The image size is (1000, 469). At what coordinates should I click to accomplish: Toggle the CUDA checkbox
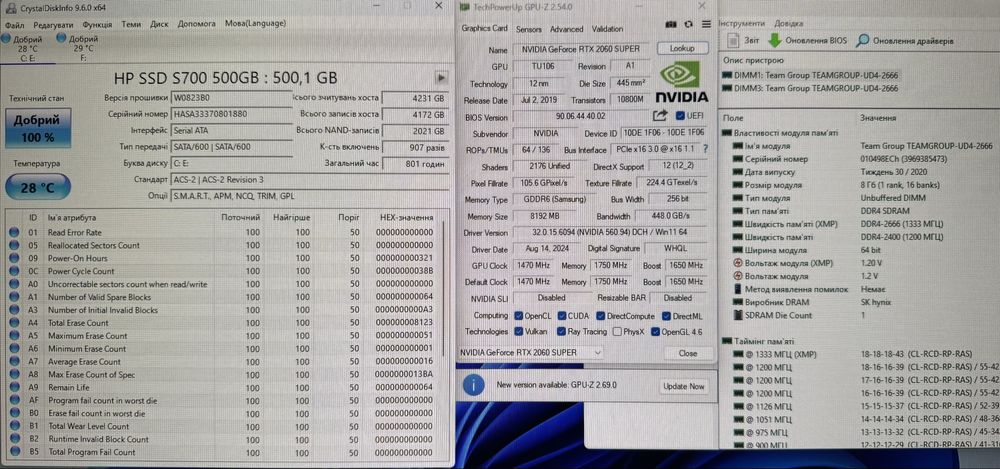click(562, 316)
